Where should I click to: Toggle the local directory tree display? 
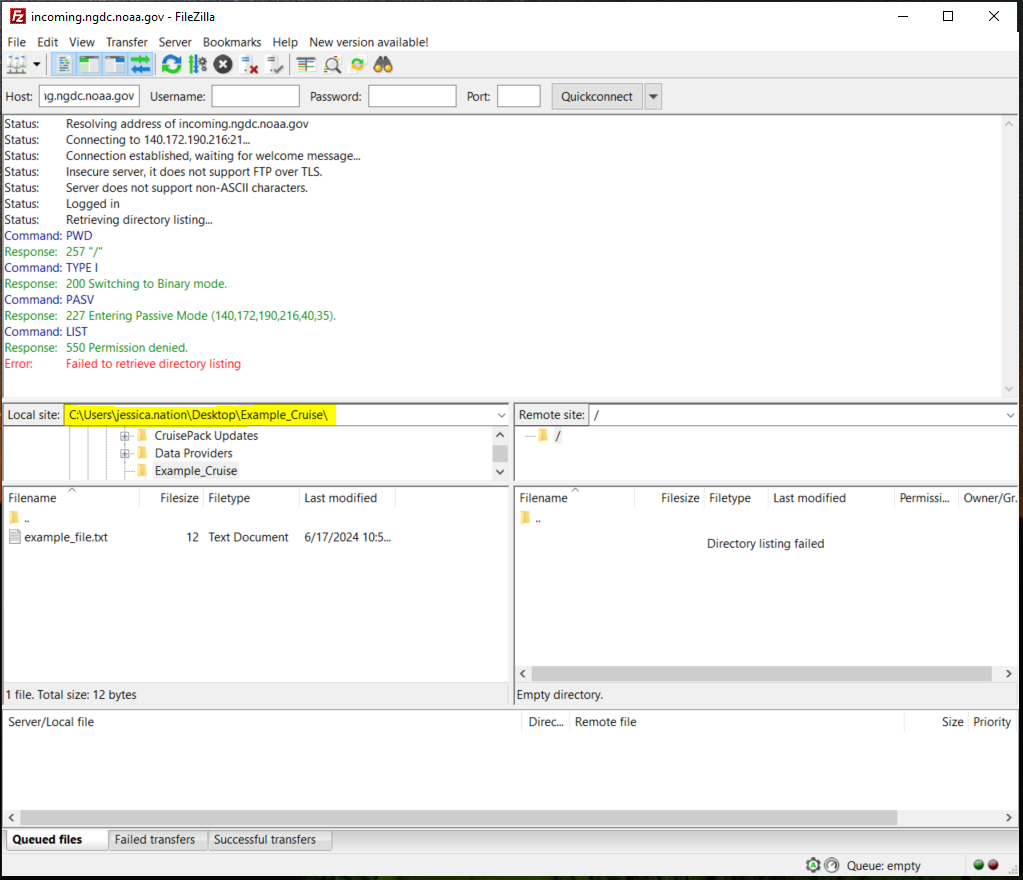coord(89,65)
